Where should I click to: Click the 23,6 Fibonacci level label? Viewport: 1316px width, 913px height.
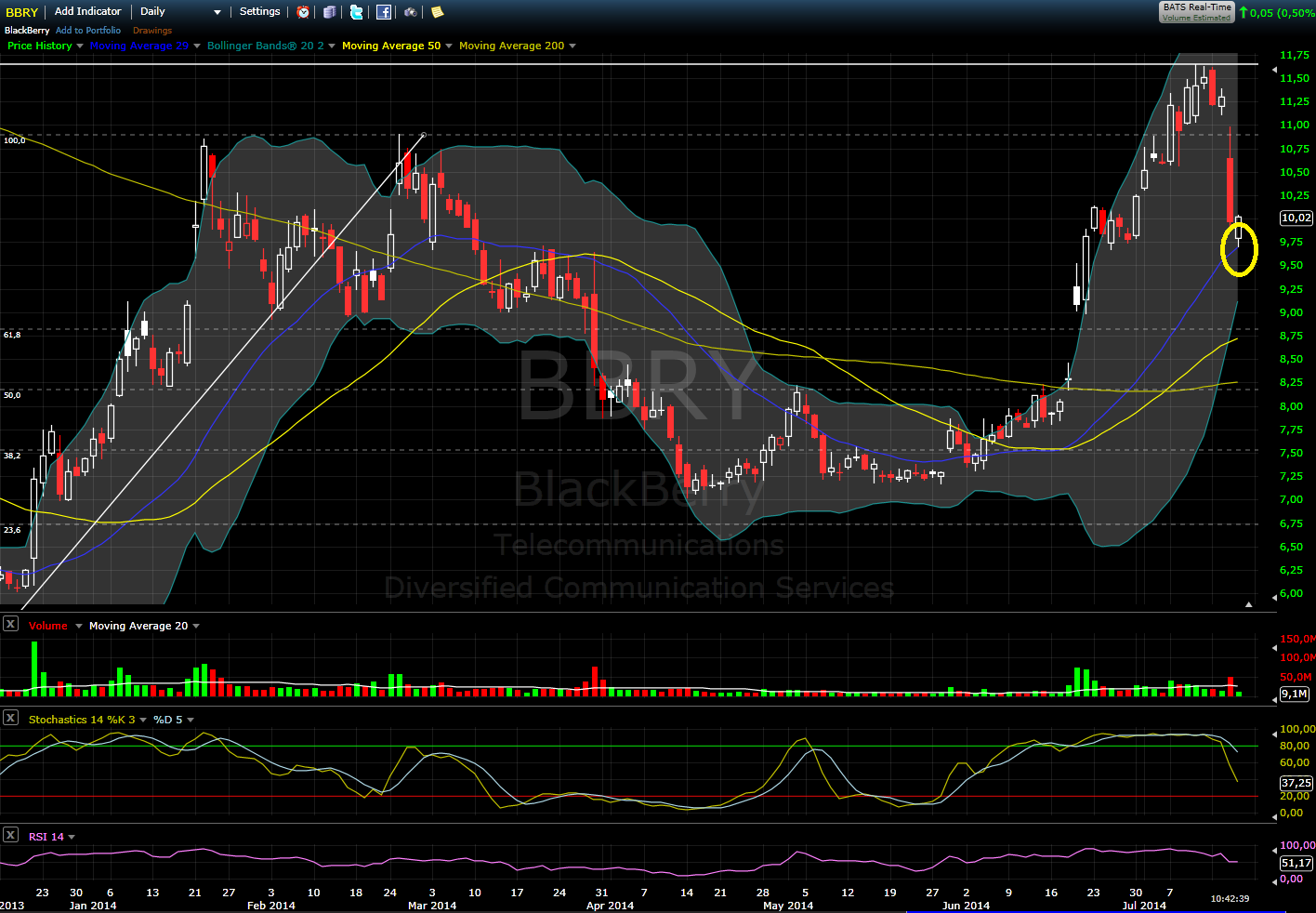[x=12, y=530]
